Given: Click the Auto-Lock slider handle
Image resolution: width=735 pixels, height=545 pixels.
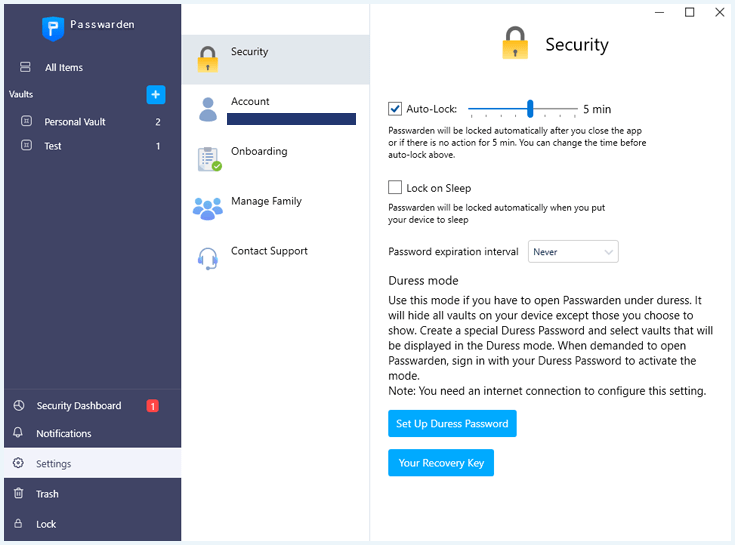Looking at the screenshot, I should click(x=530, y=109).
